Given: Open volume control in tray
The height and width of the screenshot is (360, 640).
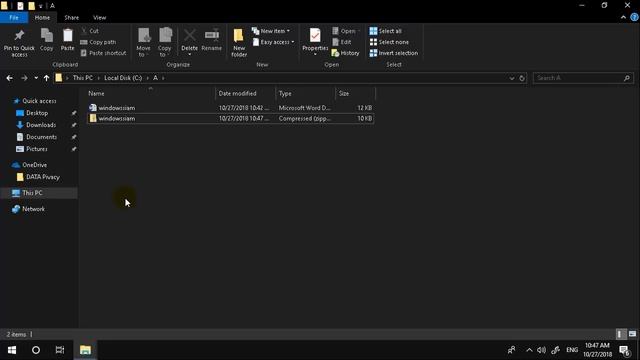Looking at the screenshot, I should click(x=542, y=350).
